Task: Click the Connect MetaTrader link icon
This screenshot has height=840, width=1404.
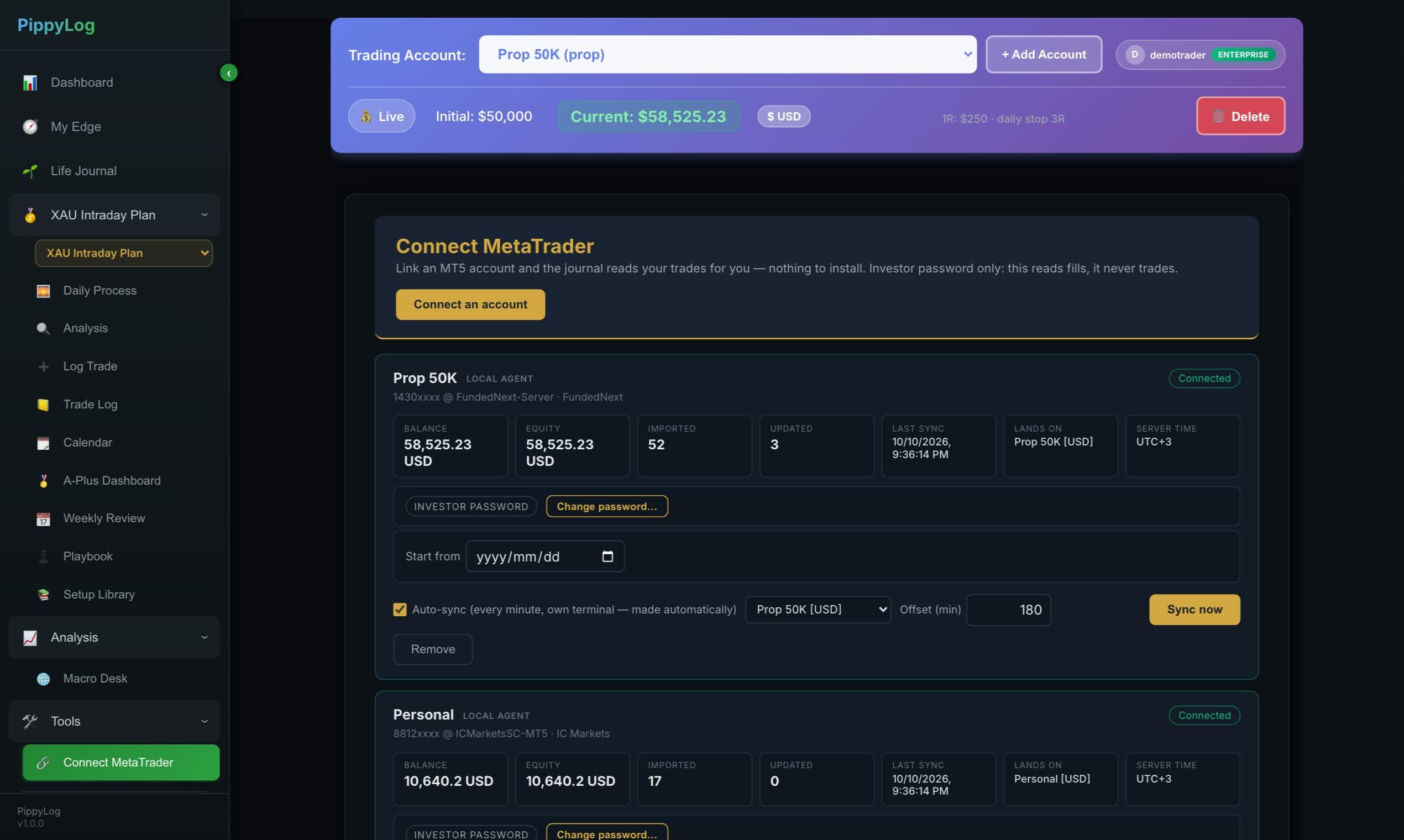Action: click(x=43, y=763)
